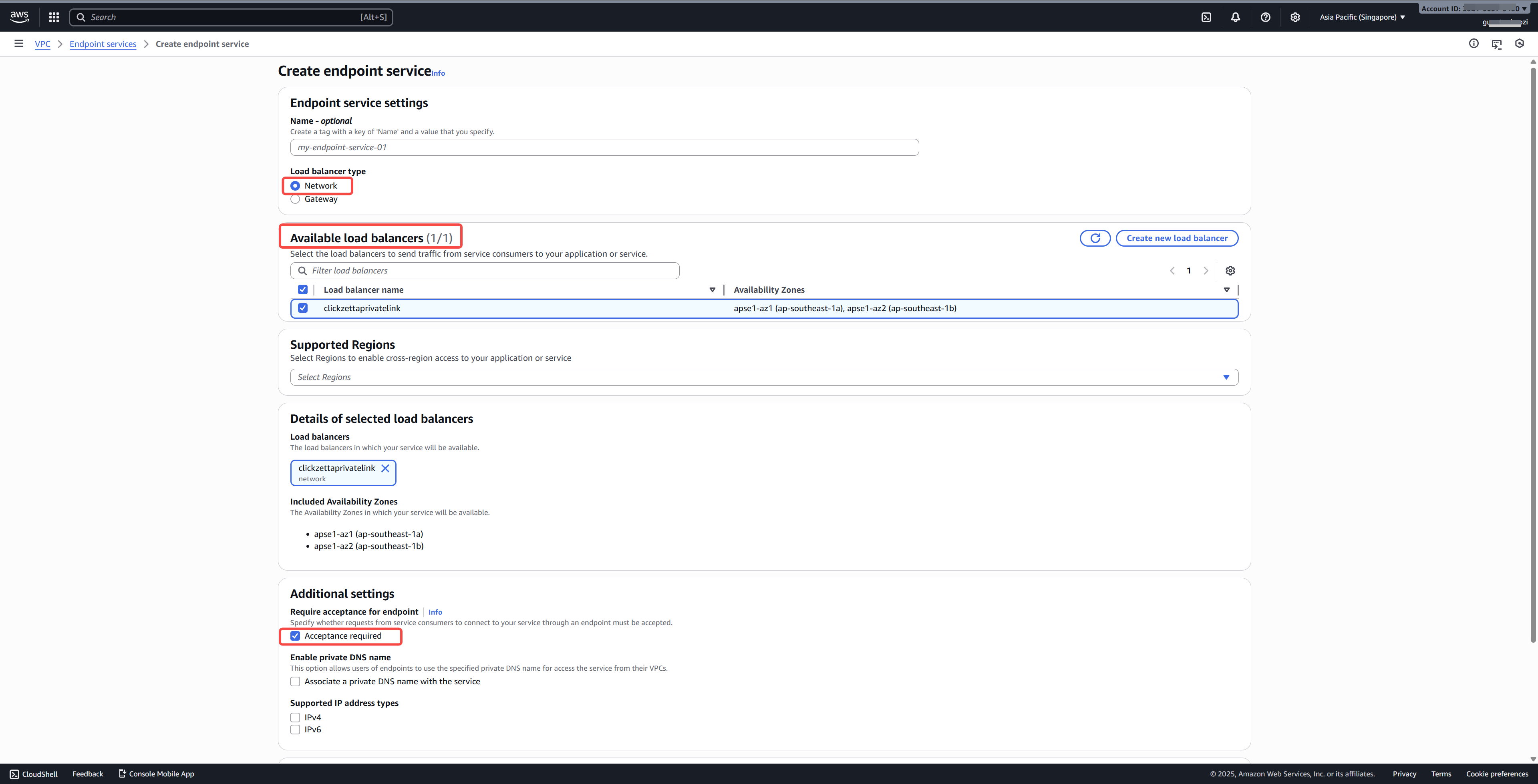Viewport: 1538px width, 784px height.
Task: Remove clickzettaprivatelink from selected load balancers
Action: 385,468
